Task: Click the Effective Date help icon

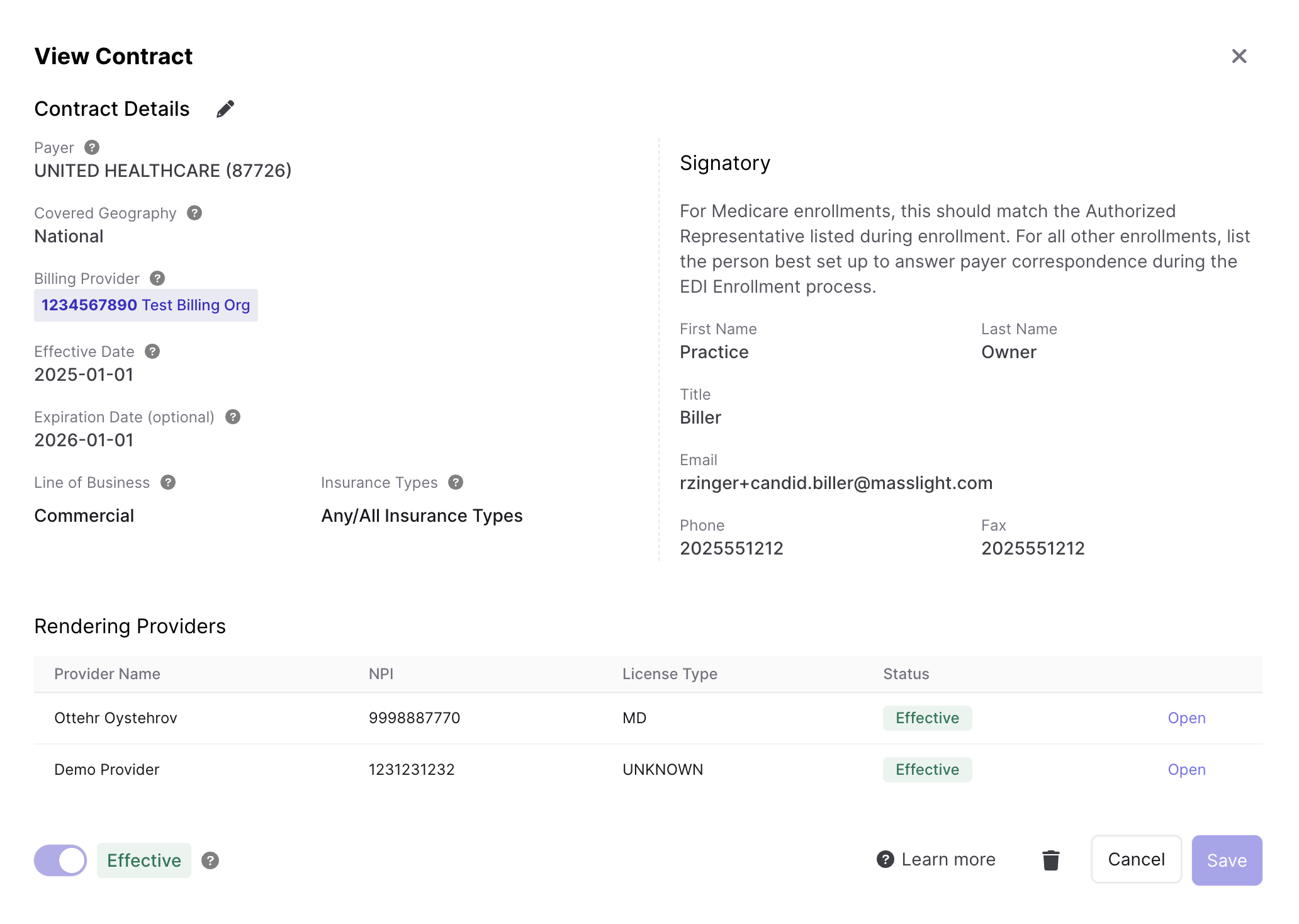Action: 152,351
